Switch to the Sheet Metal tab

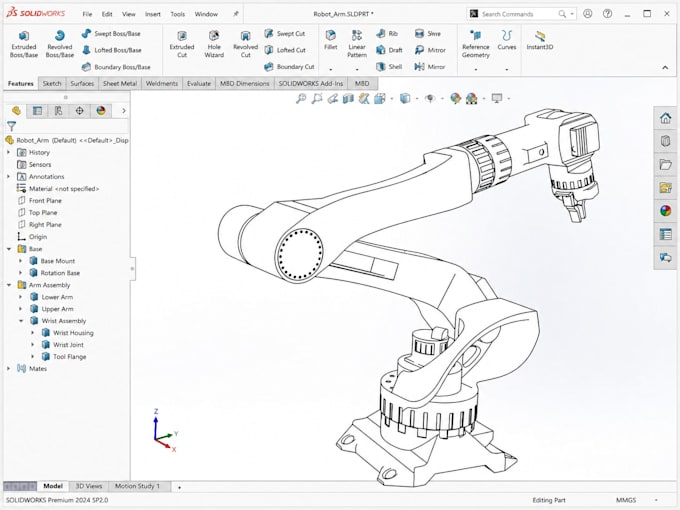[120, 83]
